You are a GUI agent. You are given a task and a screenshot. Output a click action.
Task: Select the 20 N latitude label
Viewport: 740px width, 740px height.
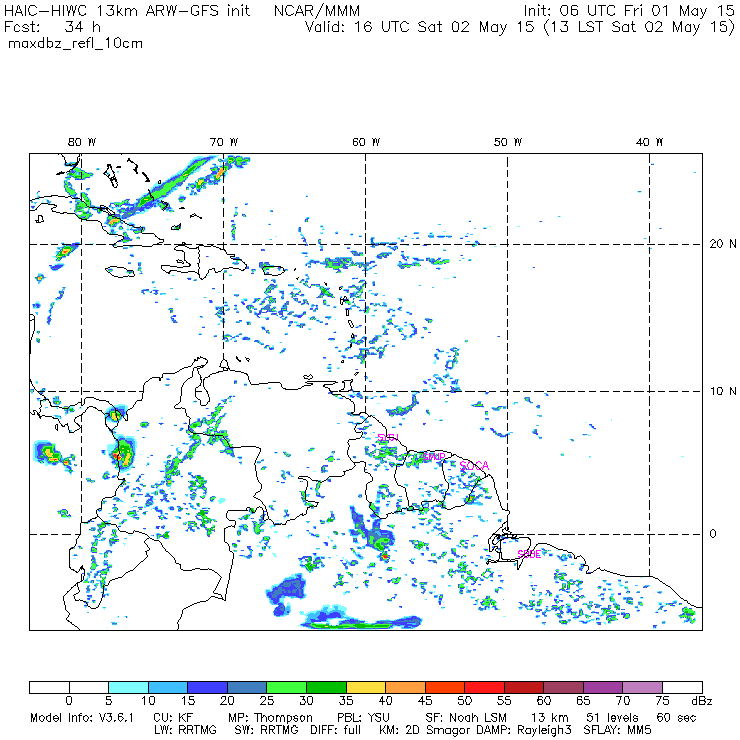pos(723,244)
